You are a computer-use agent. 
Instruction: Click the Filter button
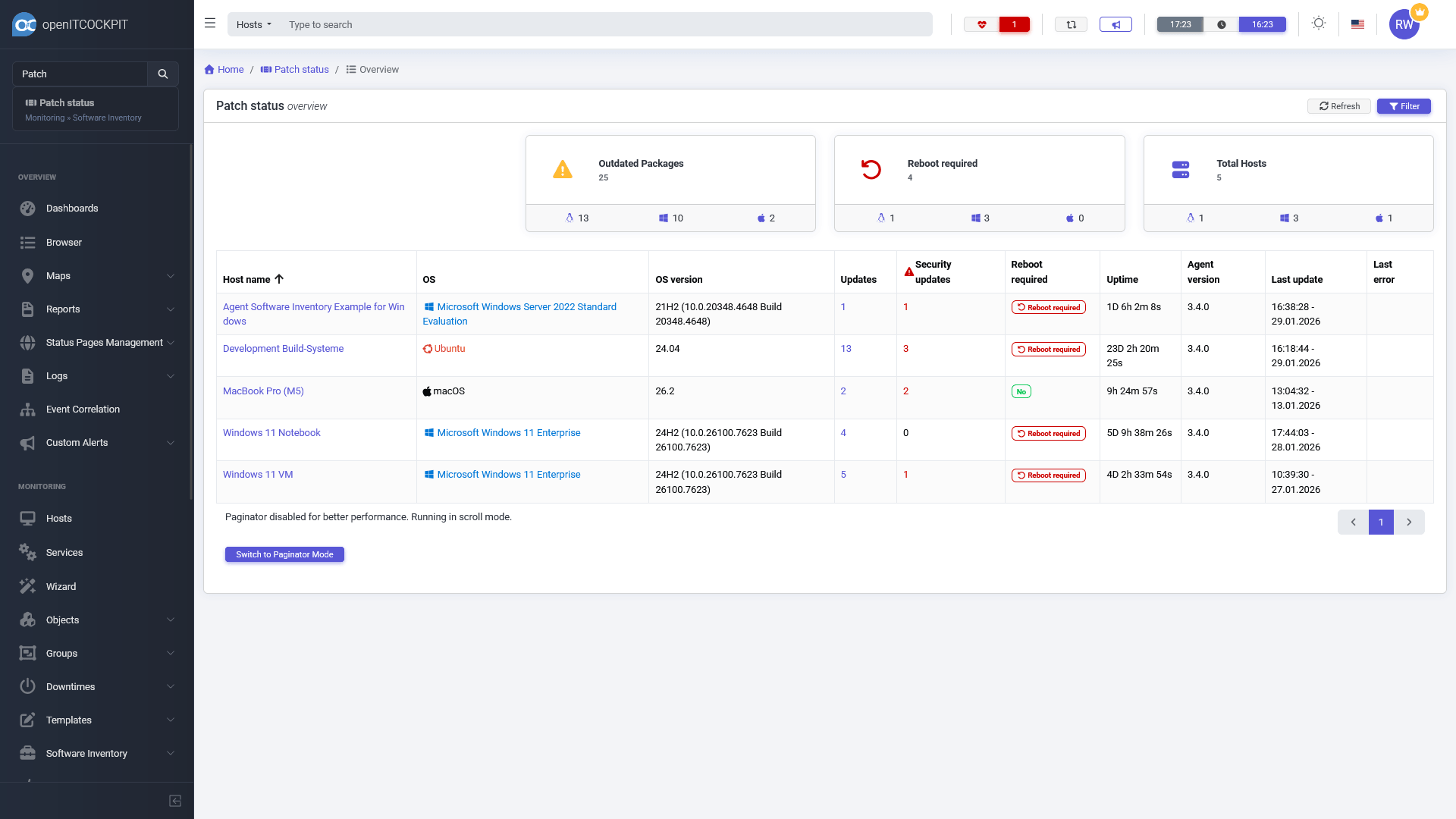click(x=1404, y=106)
